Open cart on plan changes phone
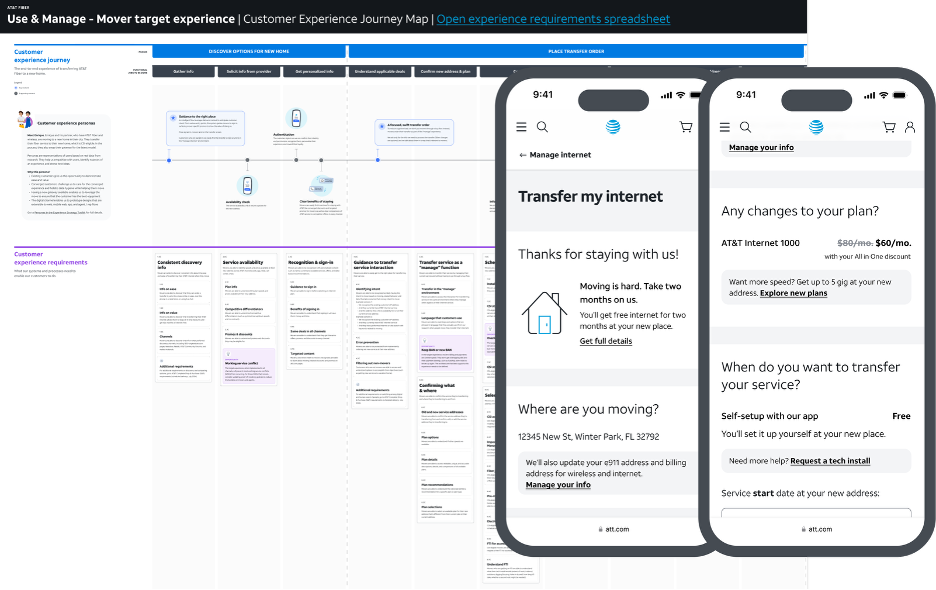Image resolution: width=936 pixels, height=590 pixels. (889, 127)
